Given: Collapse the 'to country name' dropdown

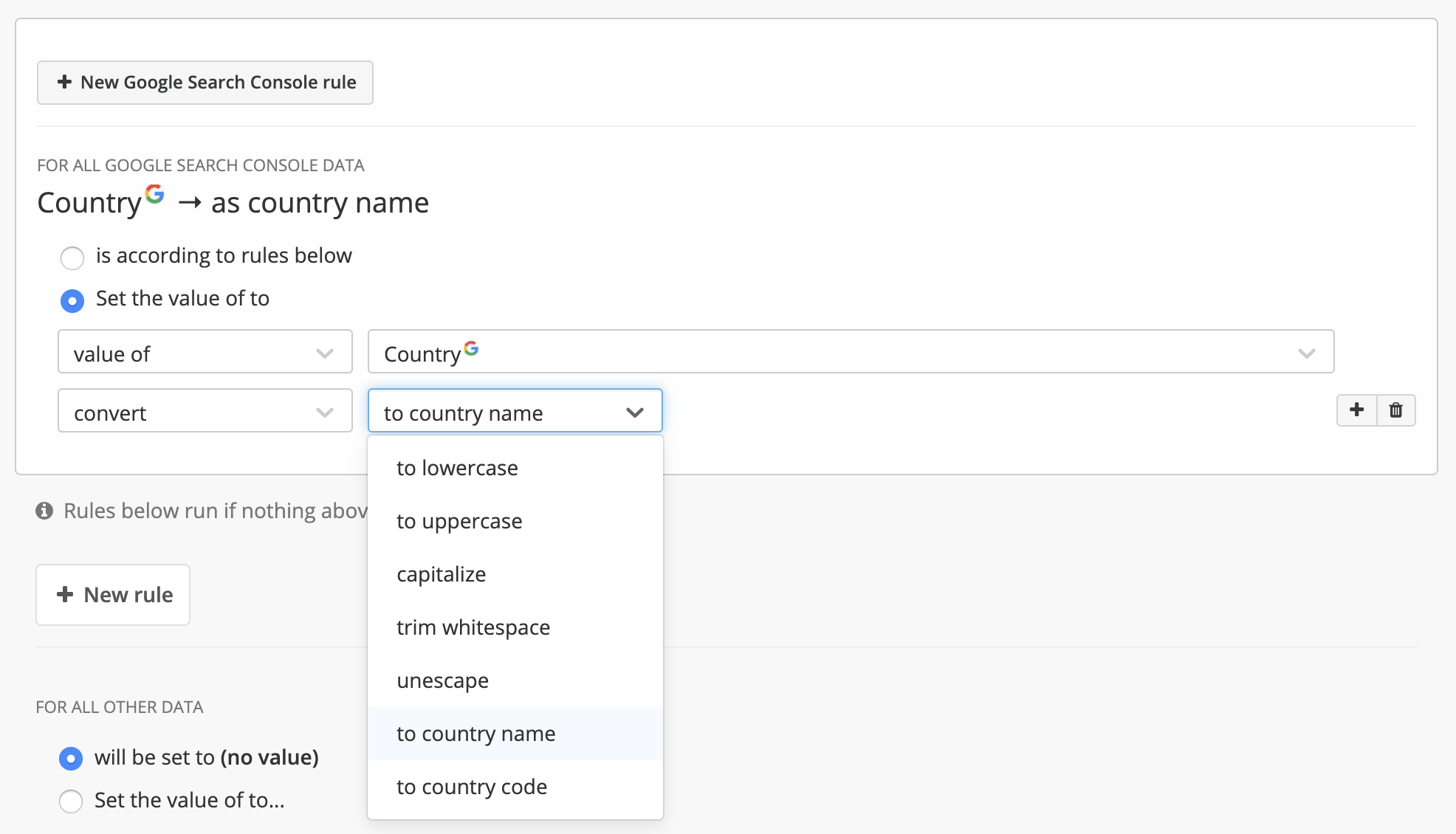Looking at the screenshot, I should coord(515,411).
